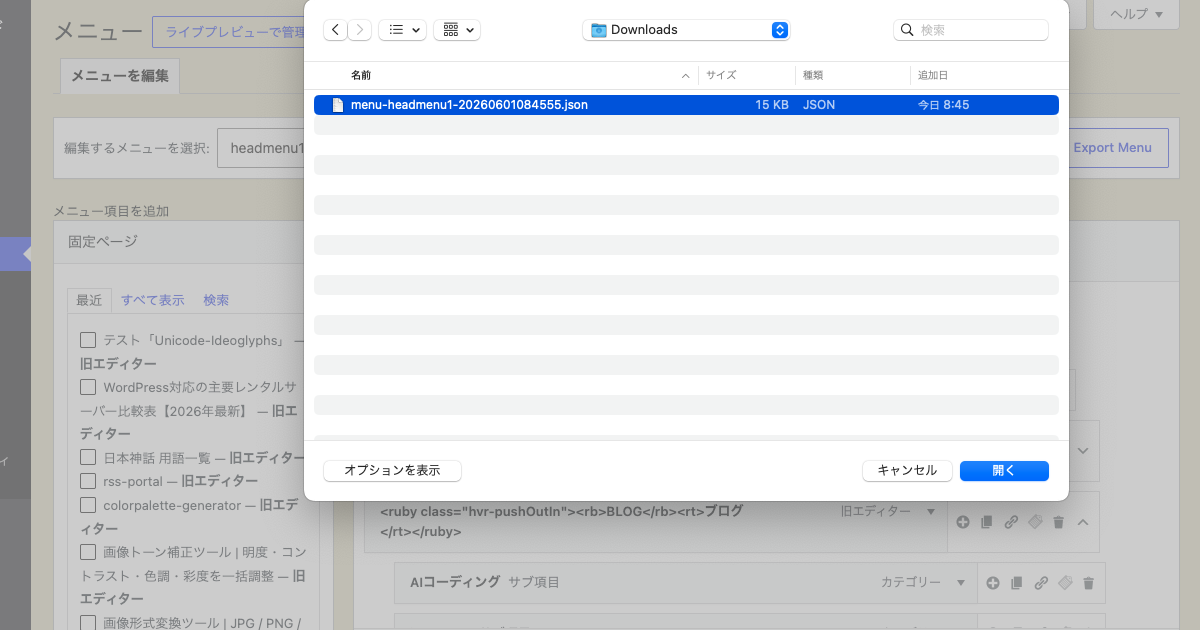Click the 15 KB size cell
This screenshot has width=1200, height=630.
(x=772, y=105)
